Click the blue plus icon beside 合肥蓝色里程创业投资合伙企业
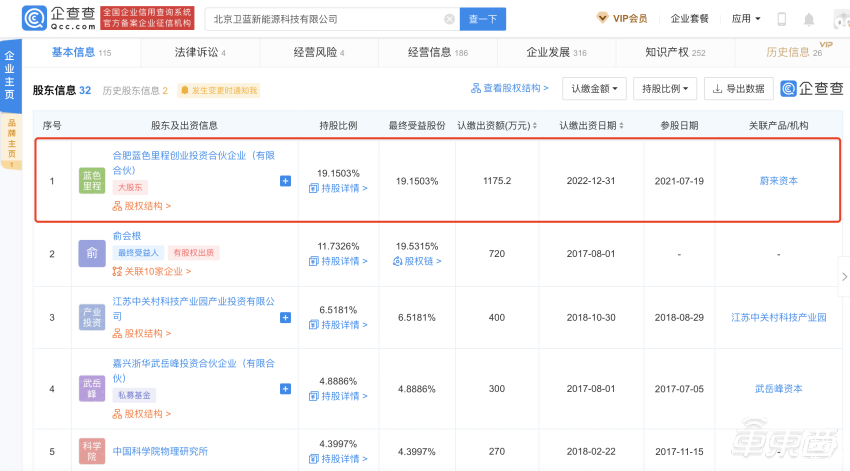Image resolution: width=850 pixels, height=471 pixels. (x=285, y=181)
